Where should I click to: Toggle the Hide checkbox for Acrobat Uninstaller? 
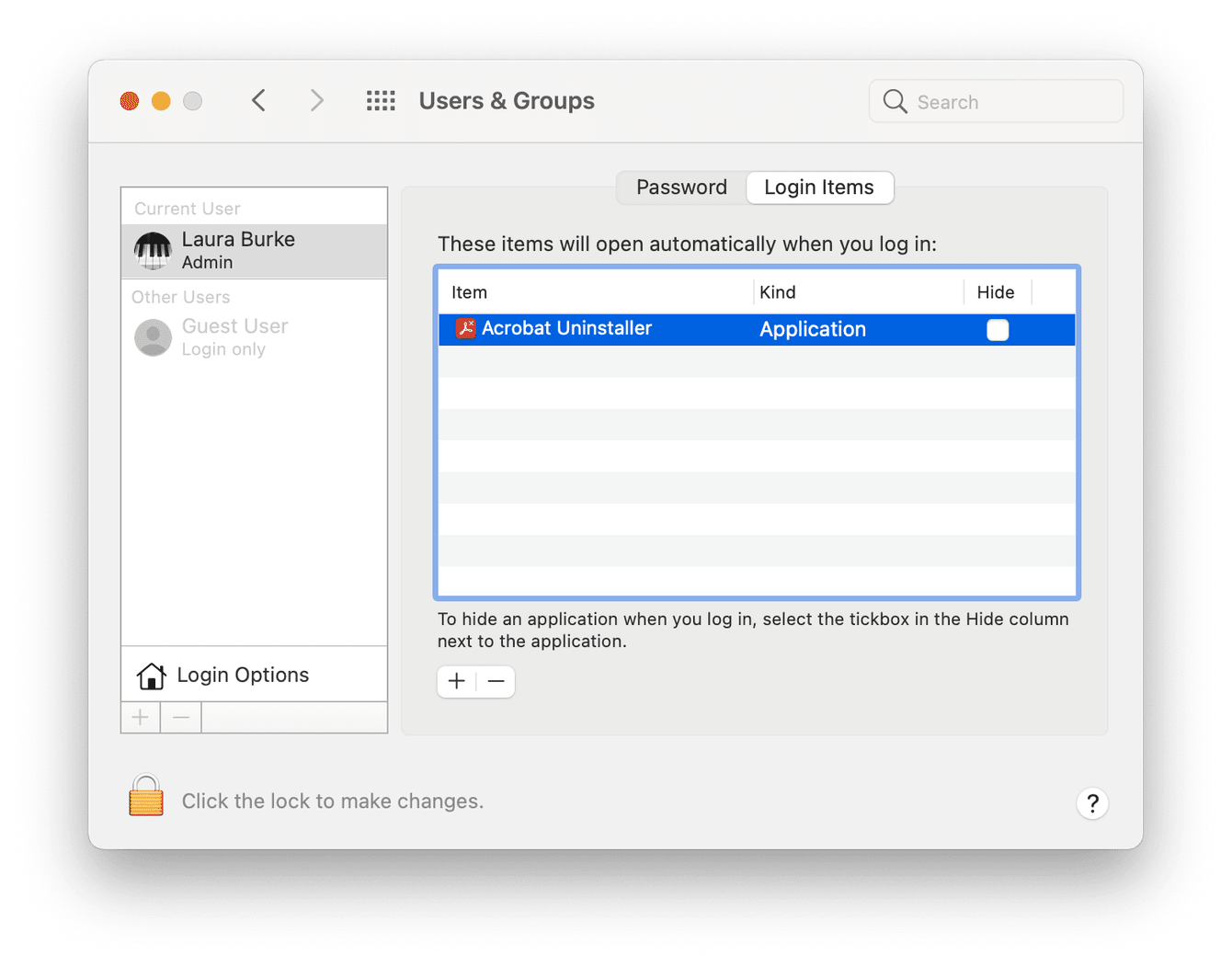pyautogui.click(x=998, y=329)
